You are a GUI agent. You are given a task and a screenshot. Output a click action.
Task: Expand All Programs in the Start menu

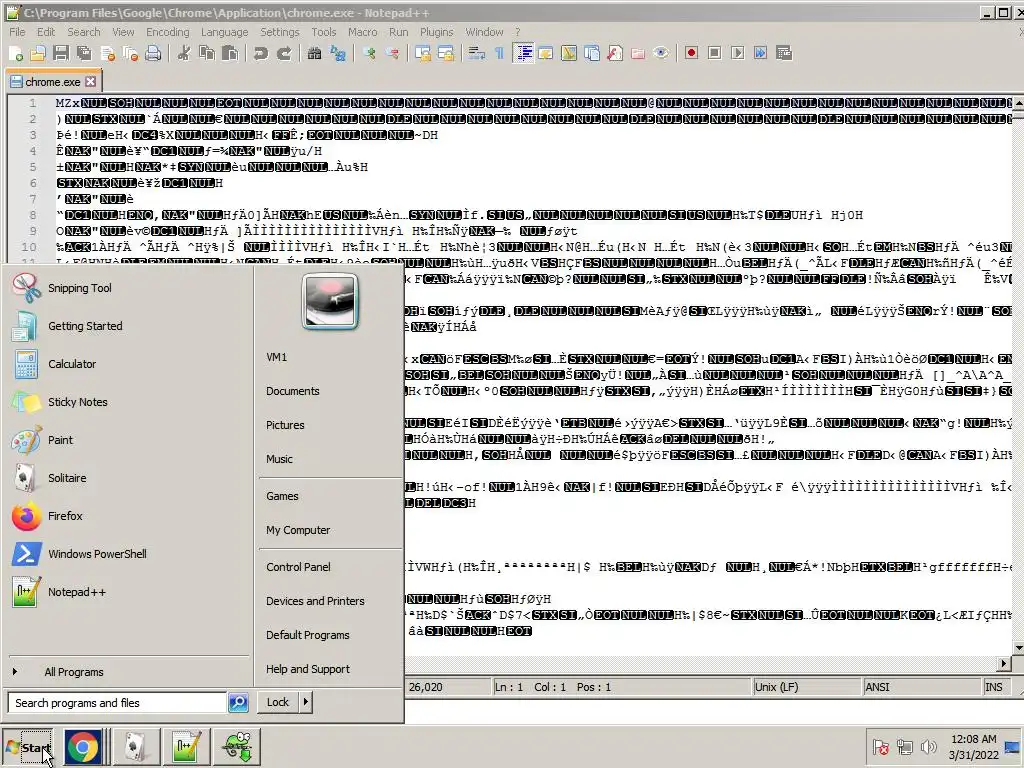point(73,672)
